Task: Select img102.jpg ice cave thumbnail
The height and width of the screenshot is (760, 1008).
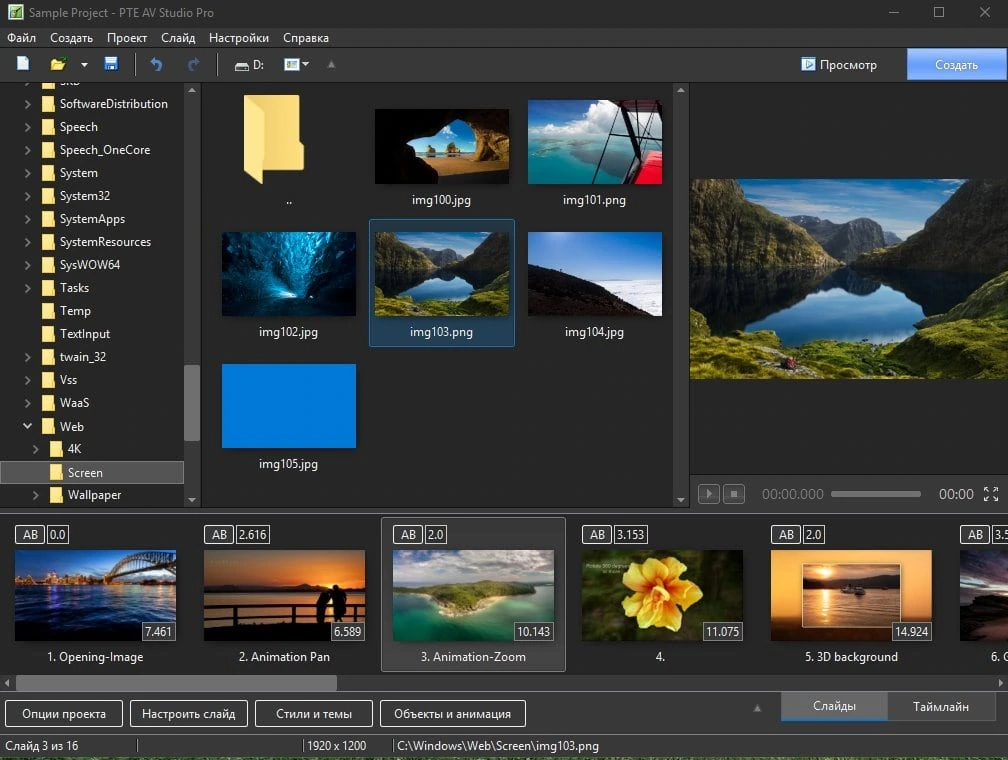Action: tap(289, 274)
